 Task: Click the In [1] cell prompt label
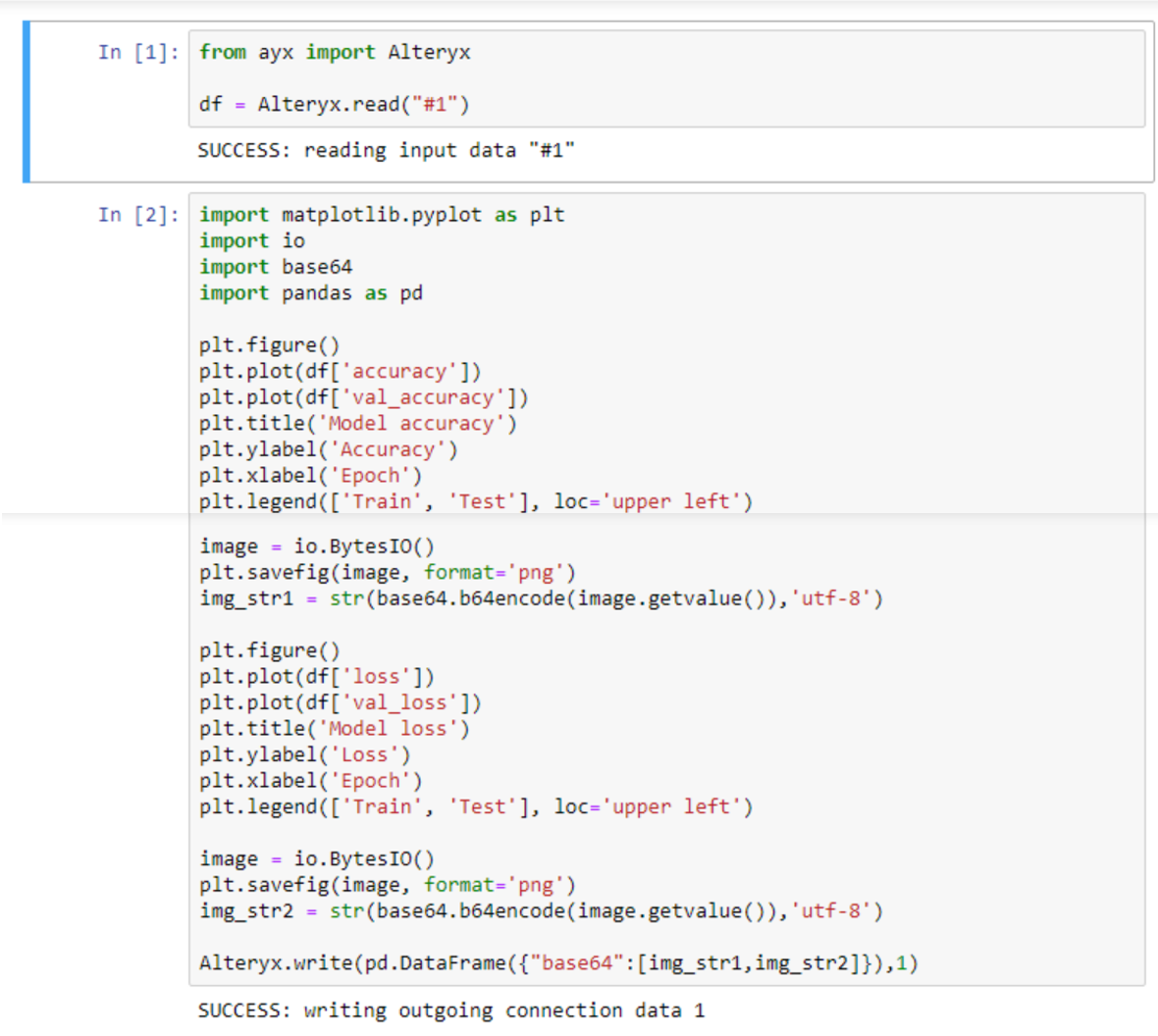(x=138, y=52)
